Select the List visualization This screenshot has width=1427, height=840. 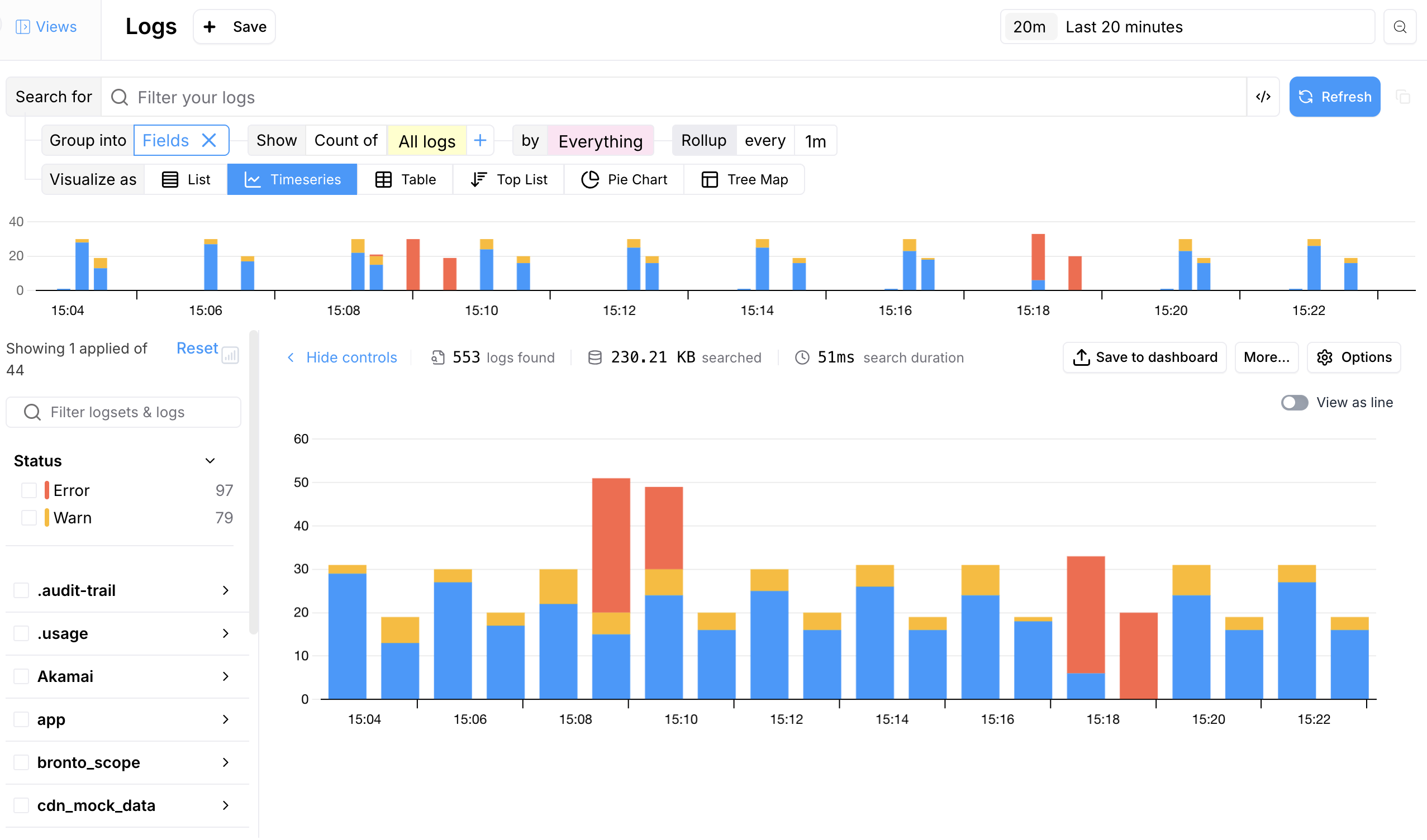click(x=185, y=179)
